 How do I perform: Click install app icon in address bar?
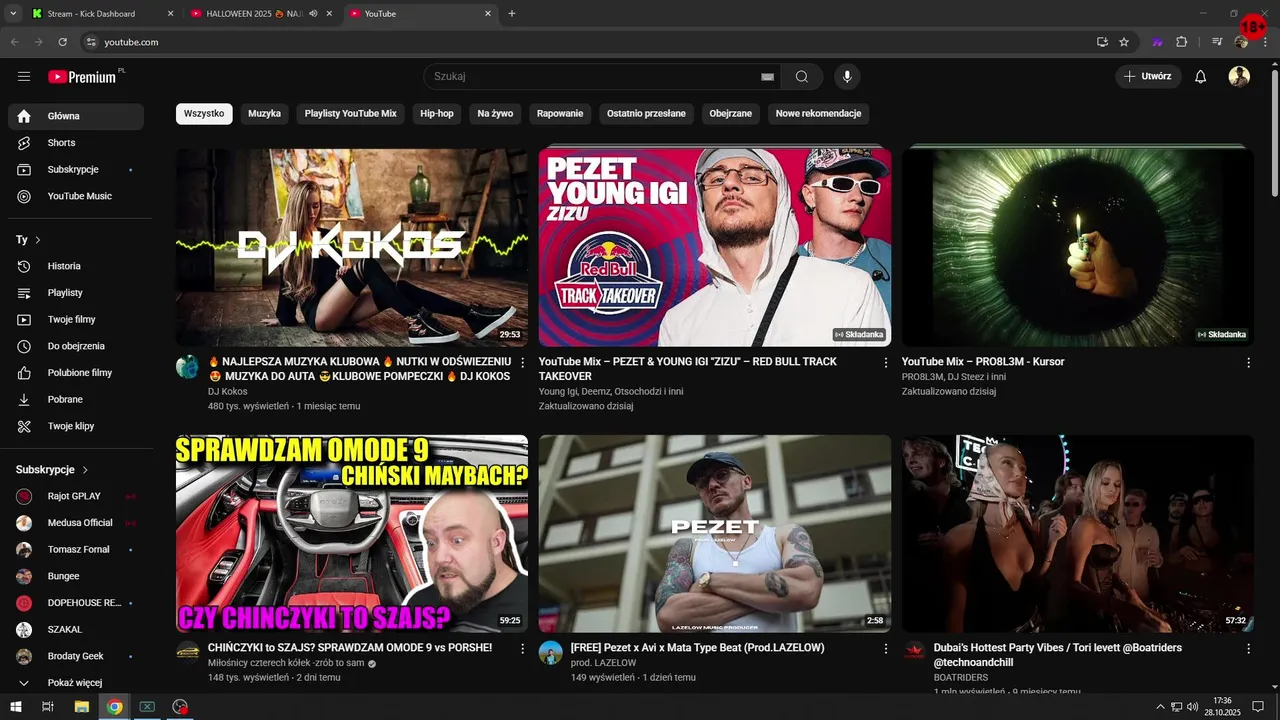coord(1102,42)
